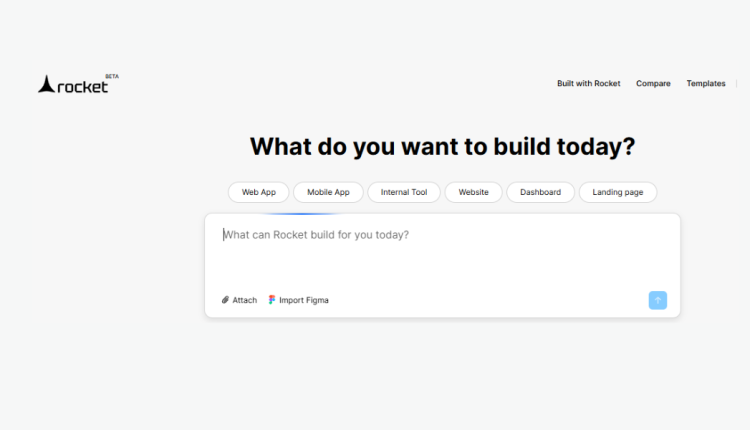Click the Import Figma label text

303,300
